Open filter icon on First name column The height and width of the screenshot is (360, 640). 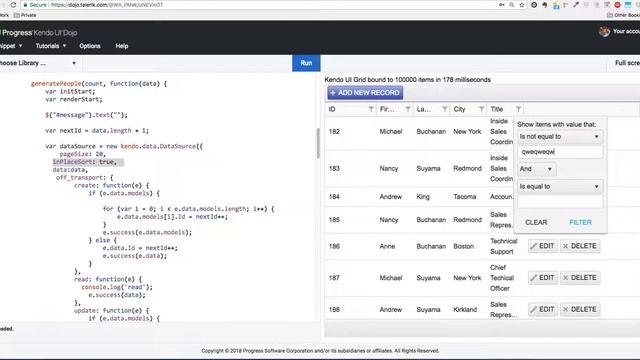(x=407, y=109)
